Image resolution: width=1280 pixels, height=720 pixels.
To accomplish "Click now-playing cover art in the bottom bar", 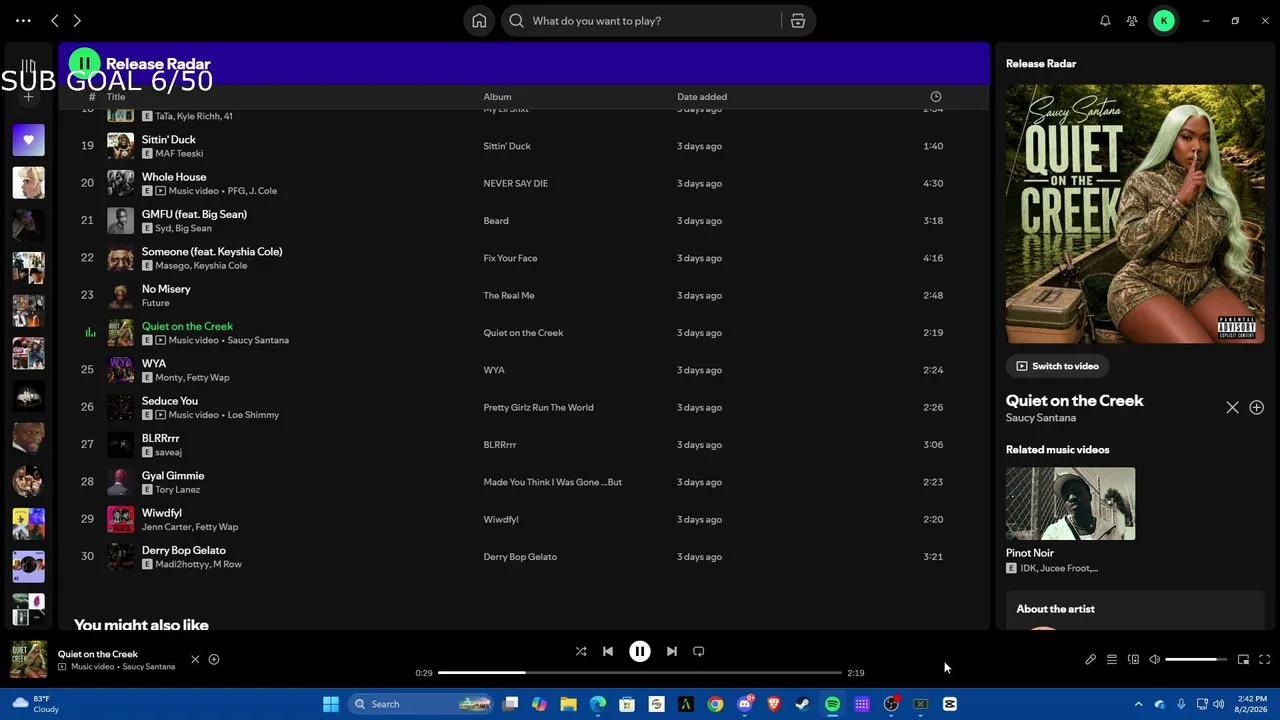I will tap(28, 659).
